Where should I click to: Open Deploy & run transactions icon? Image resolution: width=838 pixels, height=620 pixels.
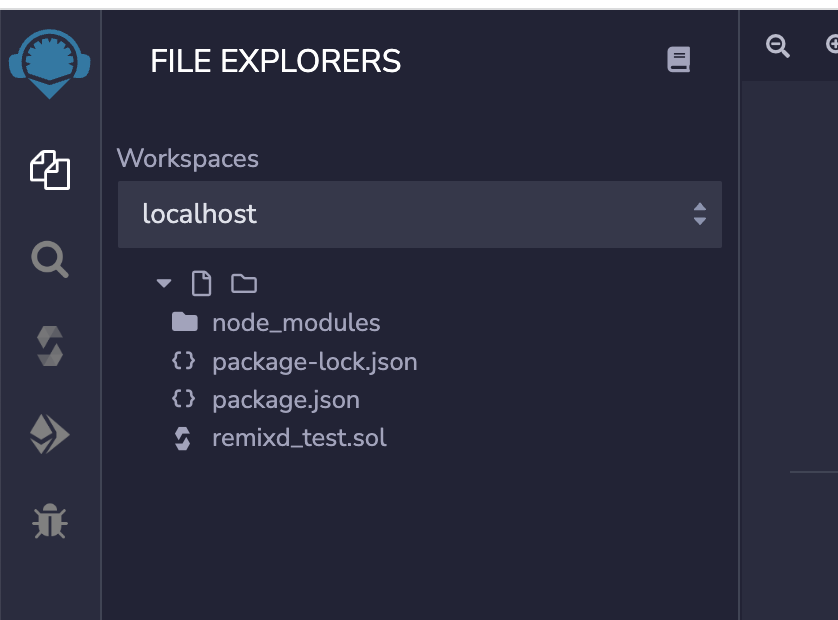tap(49, 434)
